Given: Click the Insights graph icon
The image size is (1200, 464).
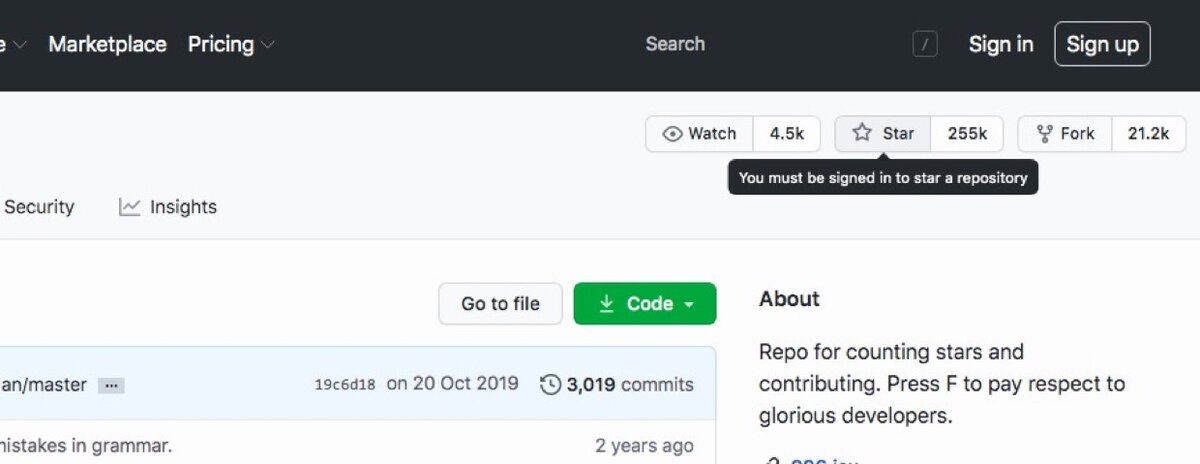Looking at the screenshot, I should pos(129,207).
